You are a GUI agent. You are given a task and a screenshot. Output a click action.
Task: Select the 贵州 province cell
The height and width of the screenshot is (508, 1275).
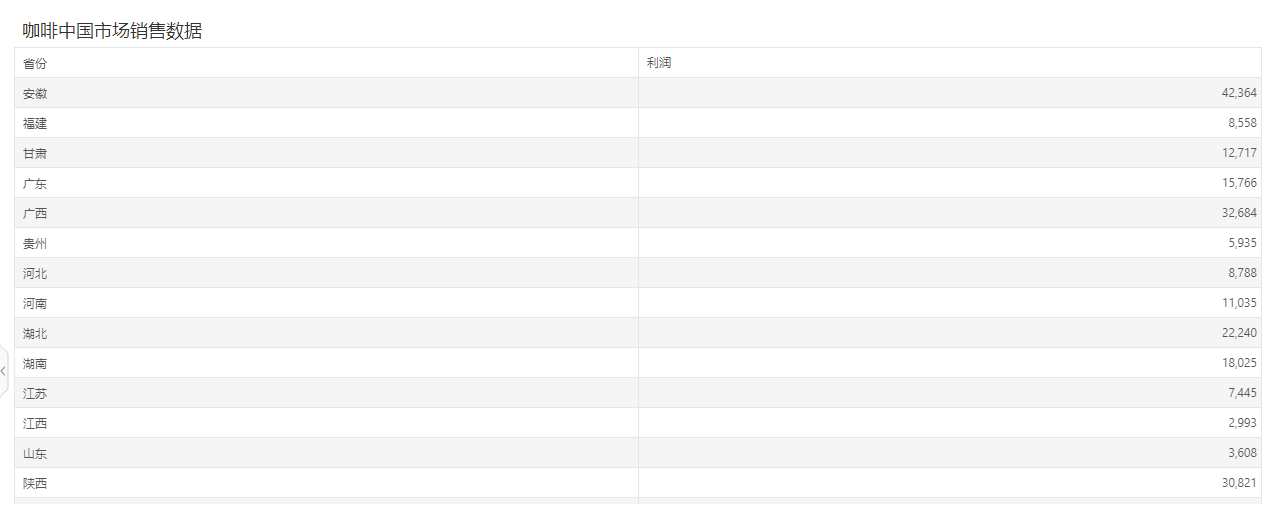(x=326, y=243)
